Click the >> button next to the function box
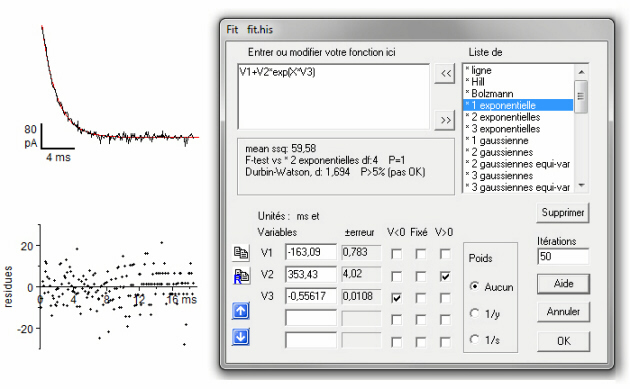Image resolution: width=630 pixels, height=389 pixels. click(445, 120)
